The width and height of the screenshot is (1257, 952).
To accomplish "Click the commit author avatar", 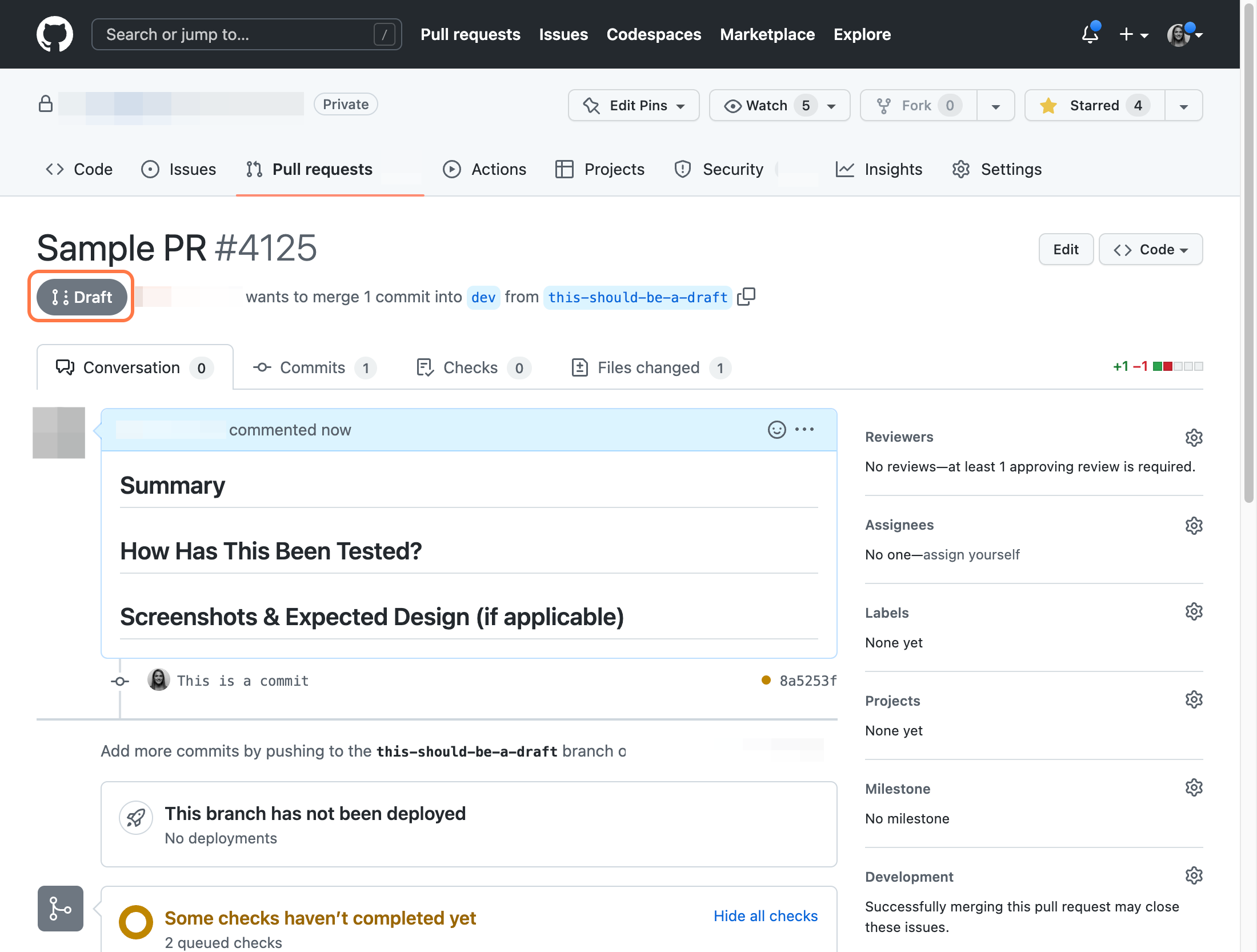I will pyautogui.click(x=158, y=680).
